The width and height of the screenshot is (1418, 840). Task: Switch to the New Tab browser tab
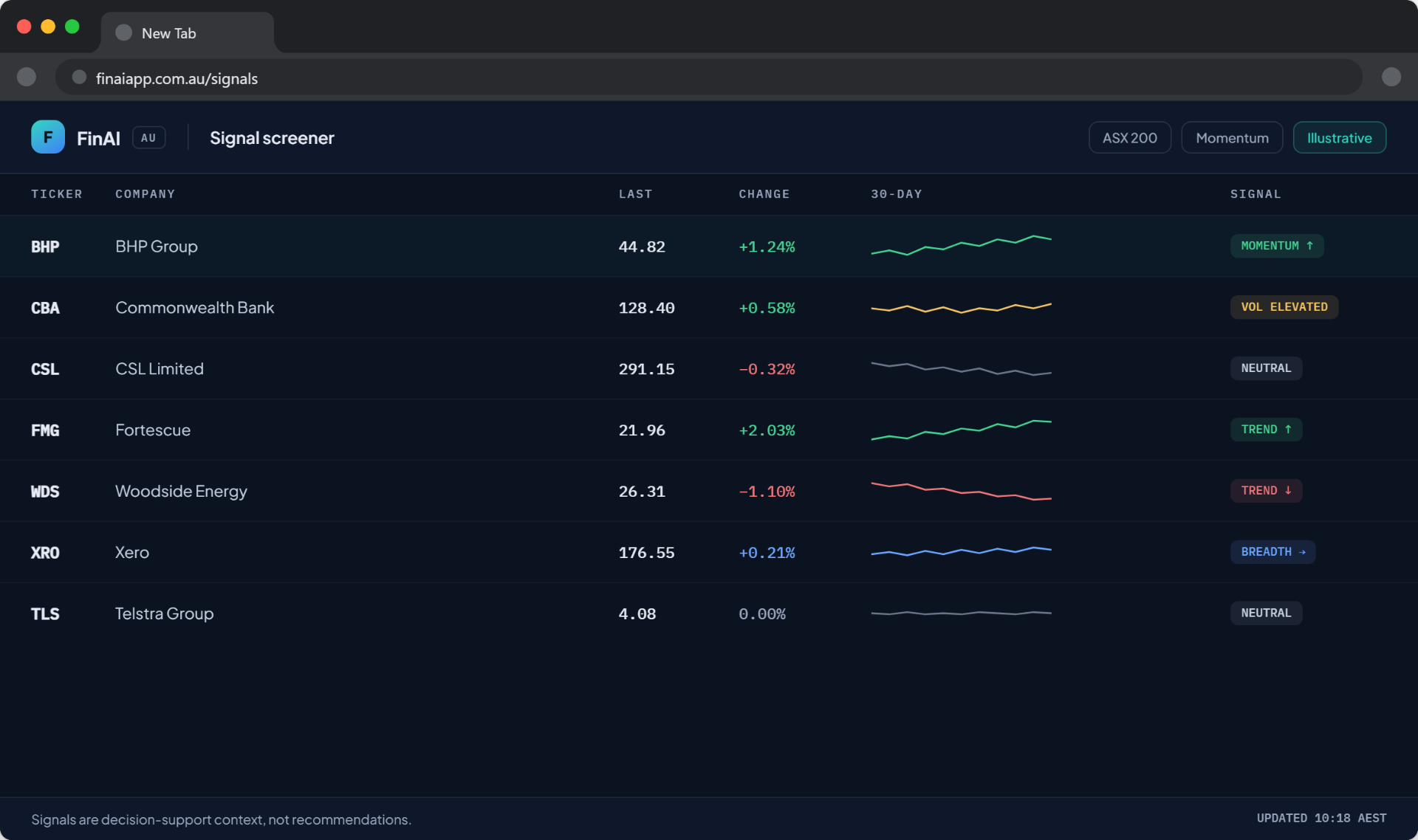pyautogui.click(x=187, y=33)
